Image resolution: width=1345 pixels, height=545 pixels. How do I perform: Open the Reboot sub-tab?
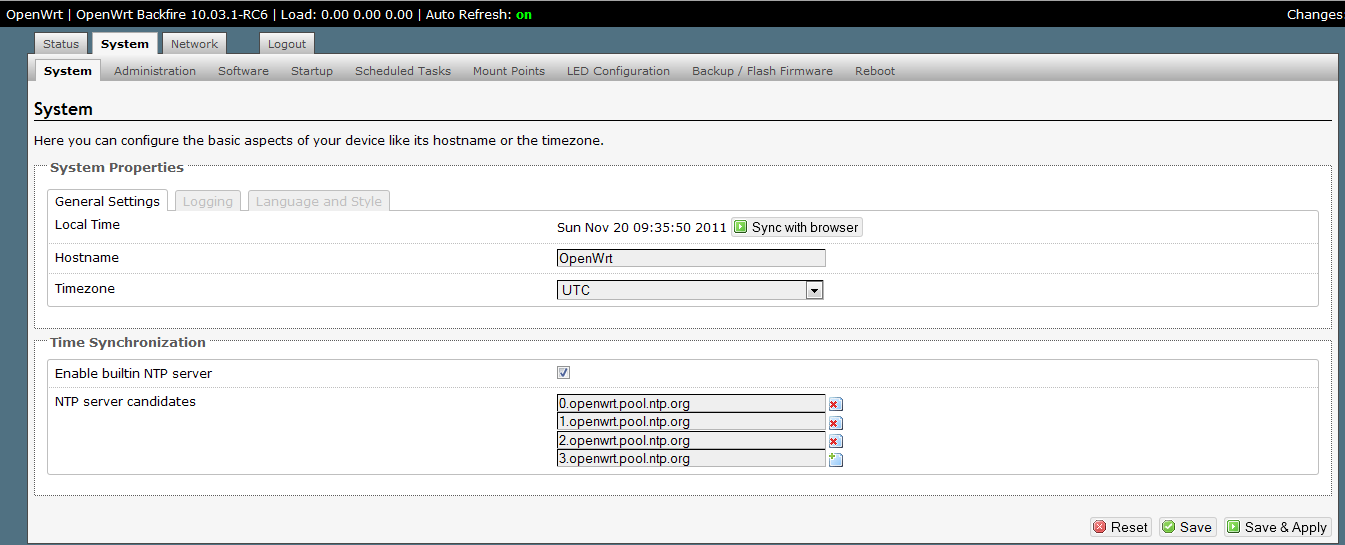(875, 71)
